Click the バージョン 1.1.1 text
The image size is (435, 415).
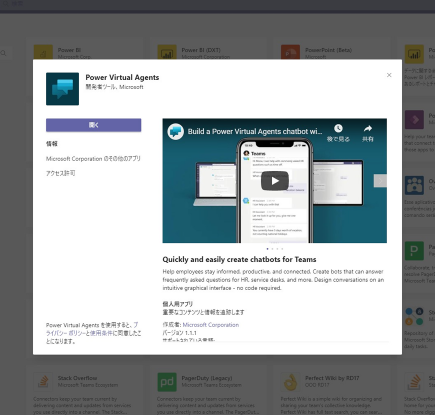(x=179, y=333)
